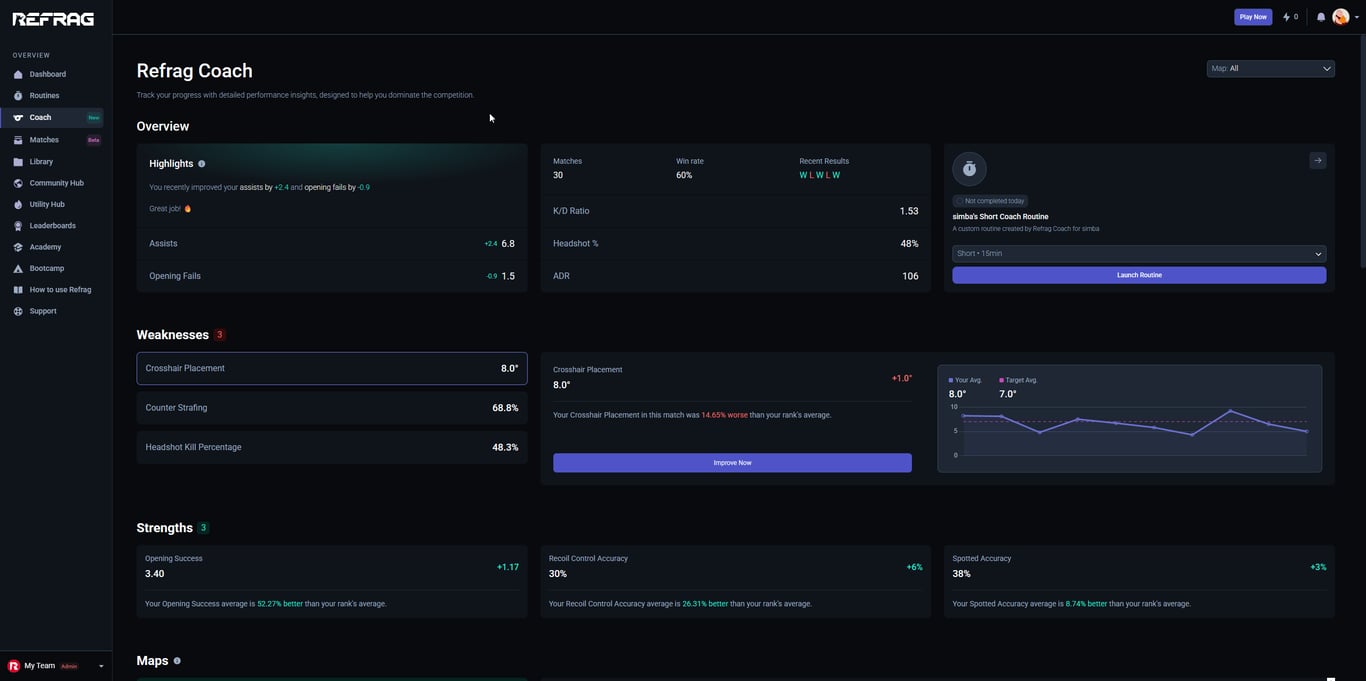Open user avatar profile menu
Screen dimensions: 1366x681
coord(1341,17)
